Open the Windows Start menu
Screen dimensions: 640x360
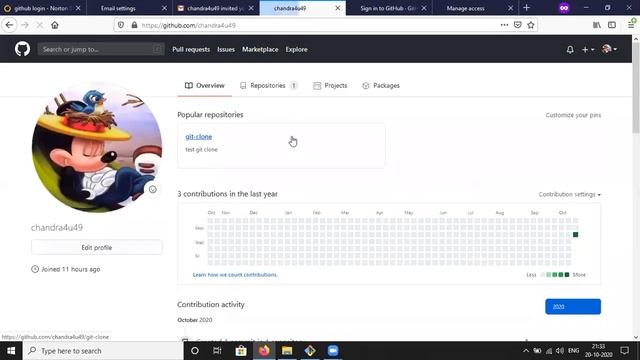tap(11, 351)
